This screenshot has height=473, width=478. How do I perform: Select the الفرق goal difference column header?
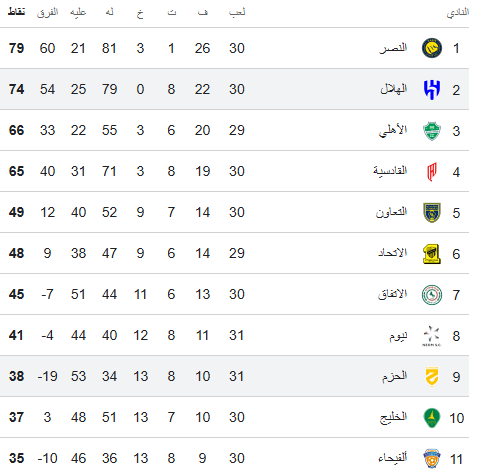tap(47, 13)
